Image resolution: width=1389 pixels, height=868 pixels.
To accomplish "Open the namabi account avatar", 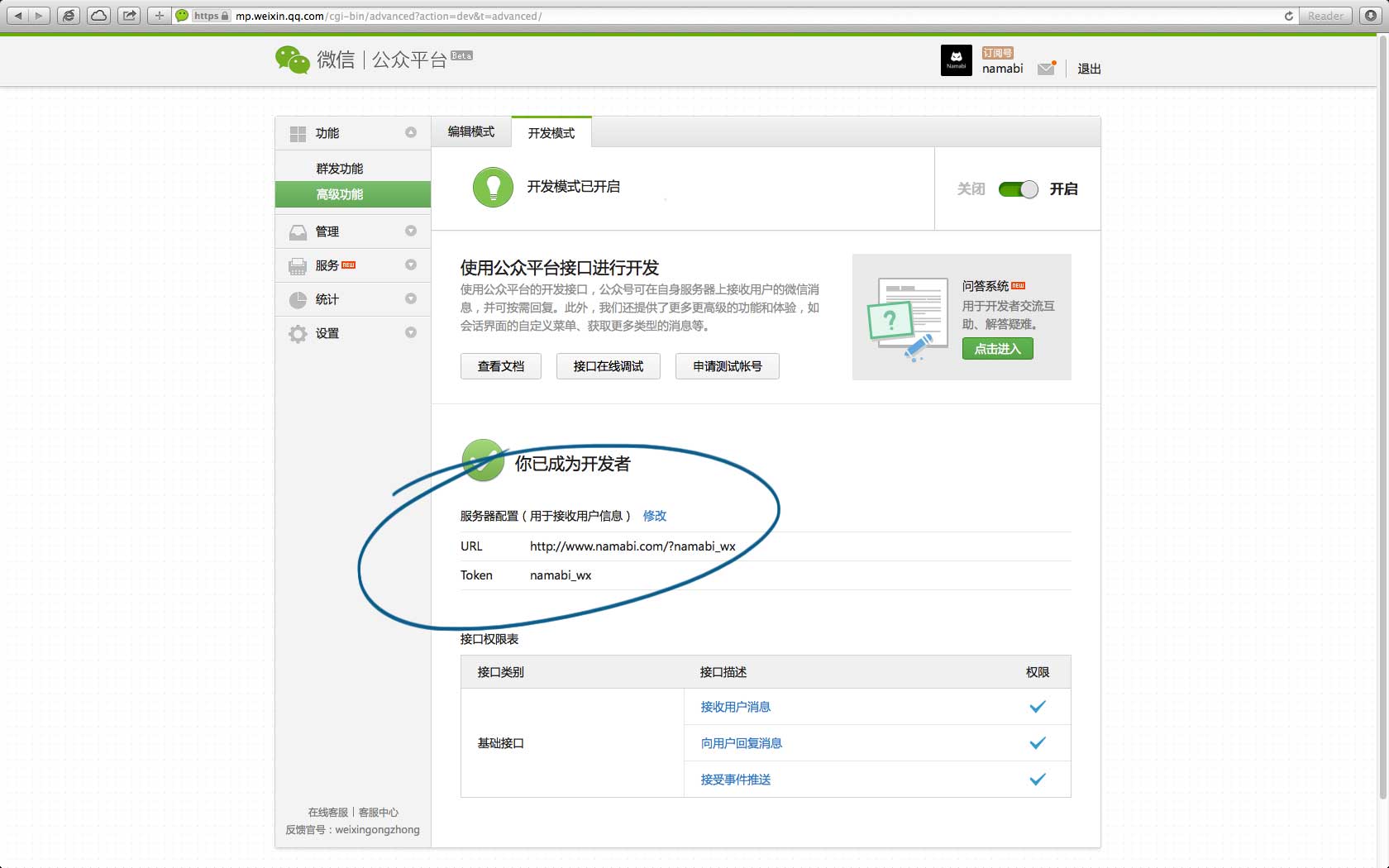I will 956,60.
